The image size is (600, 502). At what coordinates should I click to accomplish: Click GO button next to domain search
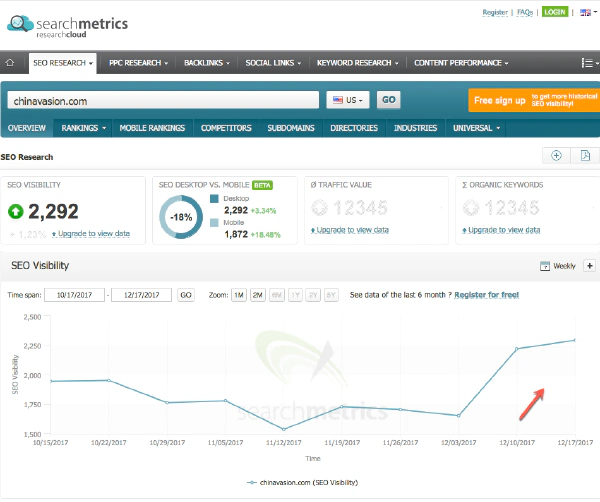tap(388, 100)
